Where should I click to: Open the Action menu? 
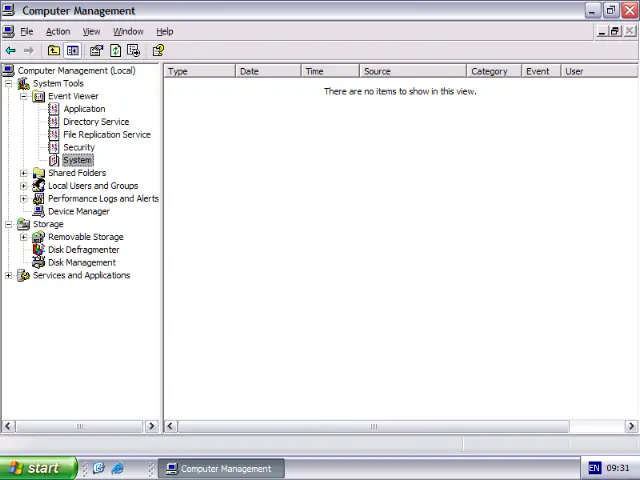pos(58,31)
